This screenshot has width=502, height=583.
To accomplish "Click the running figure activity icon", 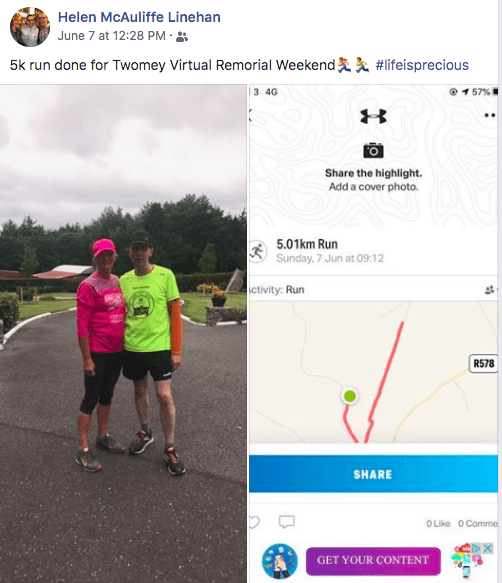I will point(257,251).
